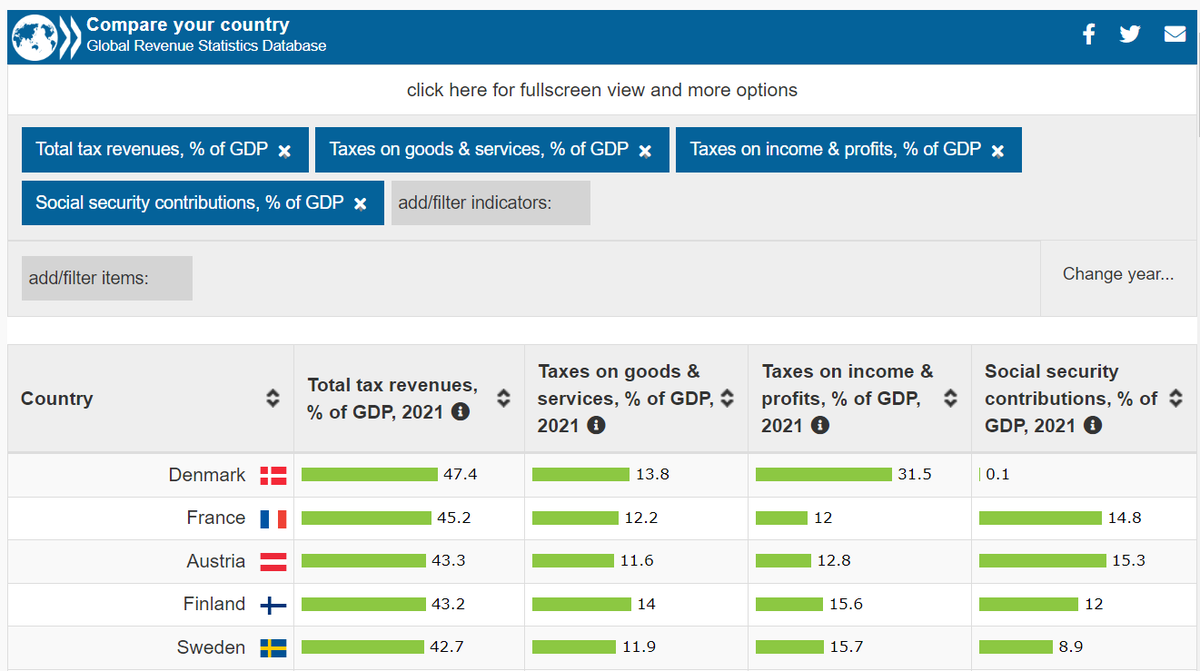The image size is (1200, 671).
Task: Click Austria country name
Action: (216, 561)
